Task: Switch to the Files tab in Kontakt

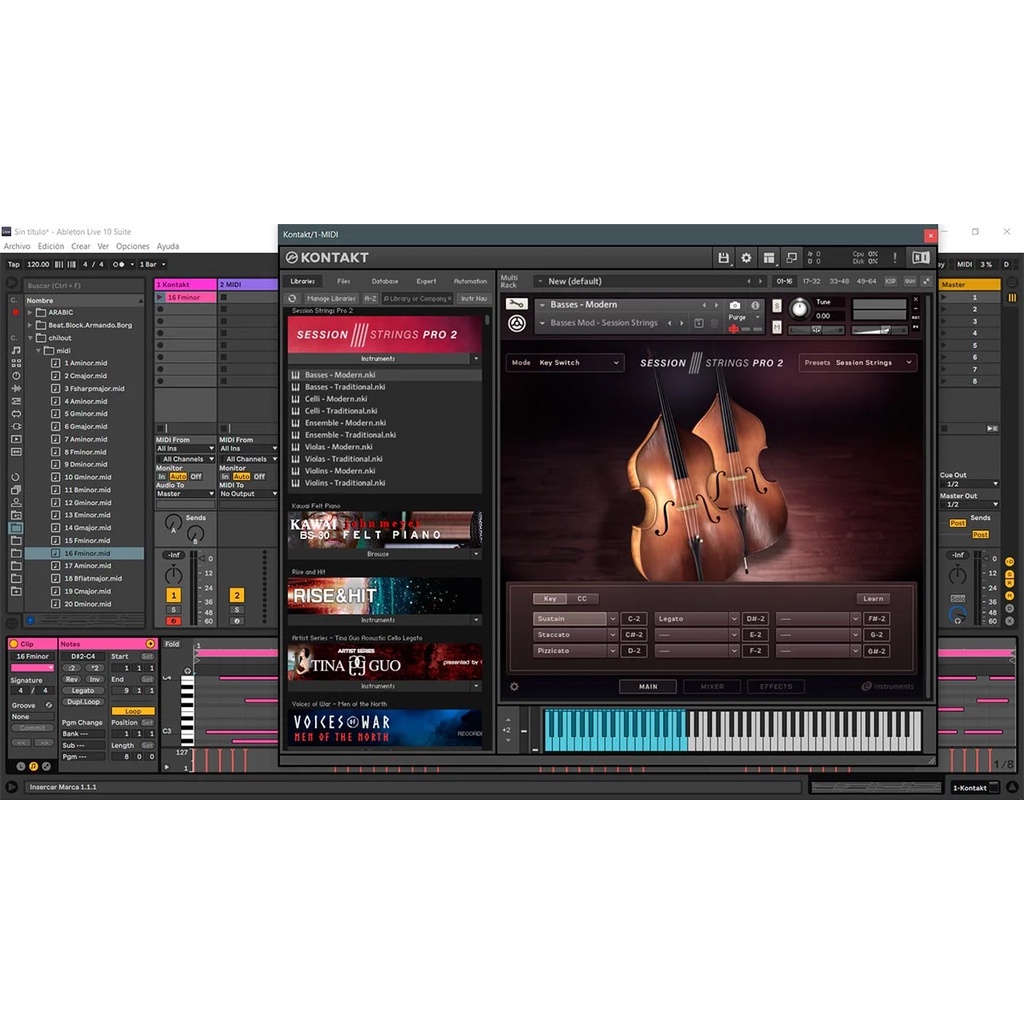Action: [344, 281]
